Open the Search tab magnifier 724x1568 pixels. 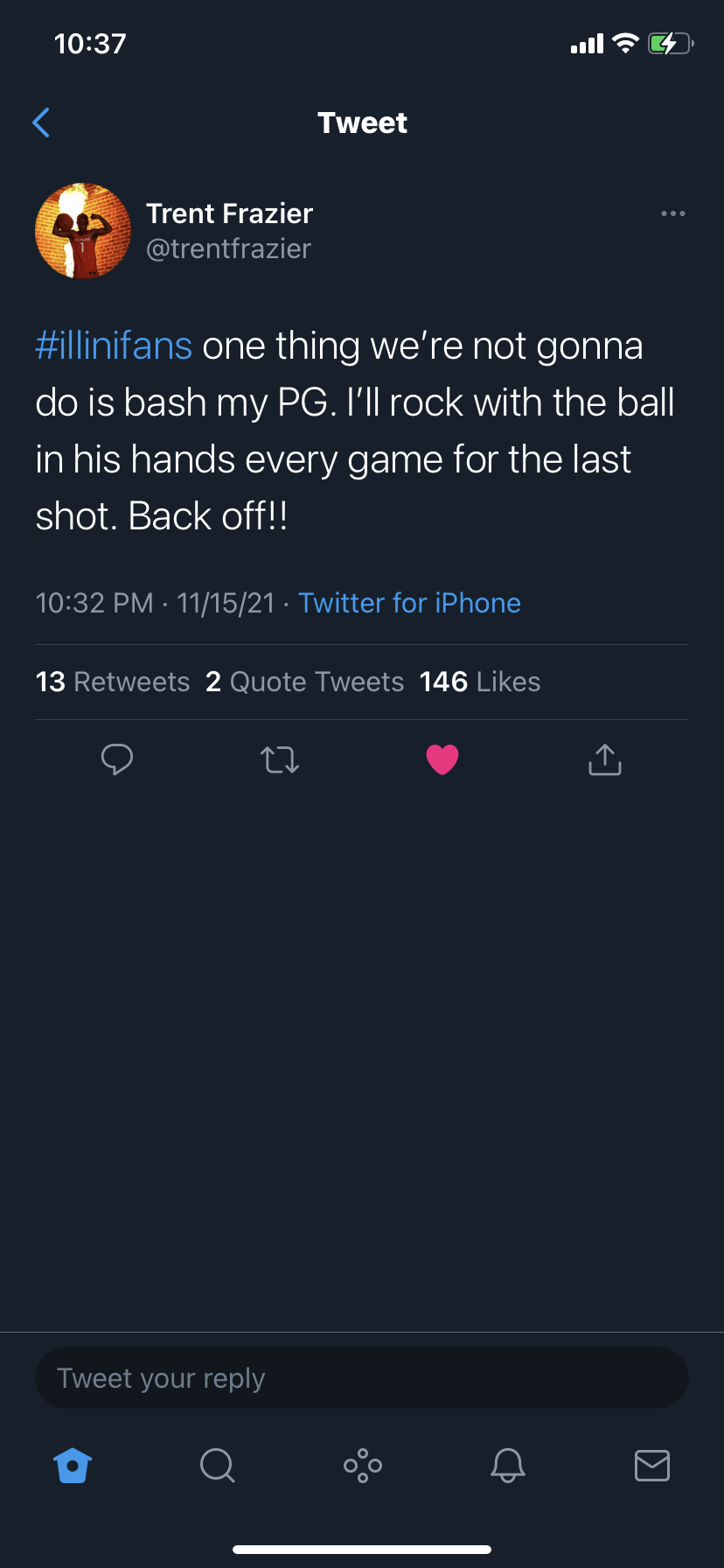click(x=217, y=1465)
